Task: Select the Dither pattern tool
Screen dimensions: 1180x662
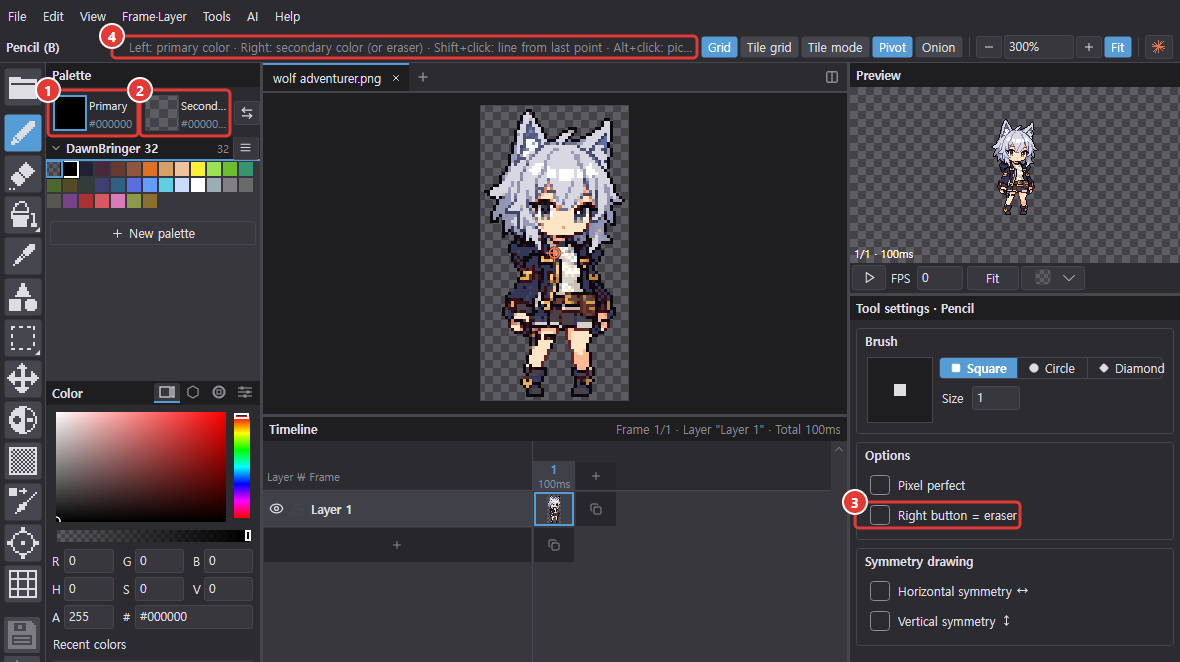Action: click(x=23, y=460)
